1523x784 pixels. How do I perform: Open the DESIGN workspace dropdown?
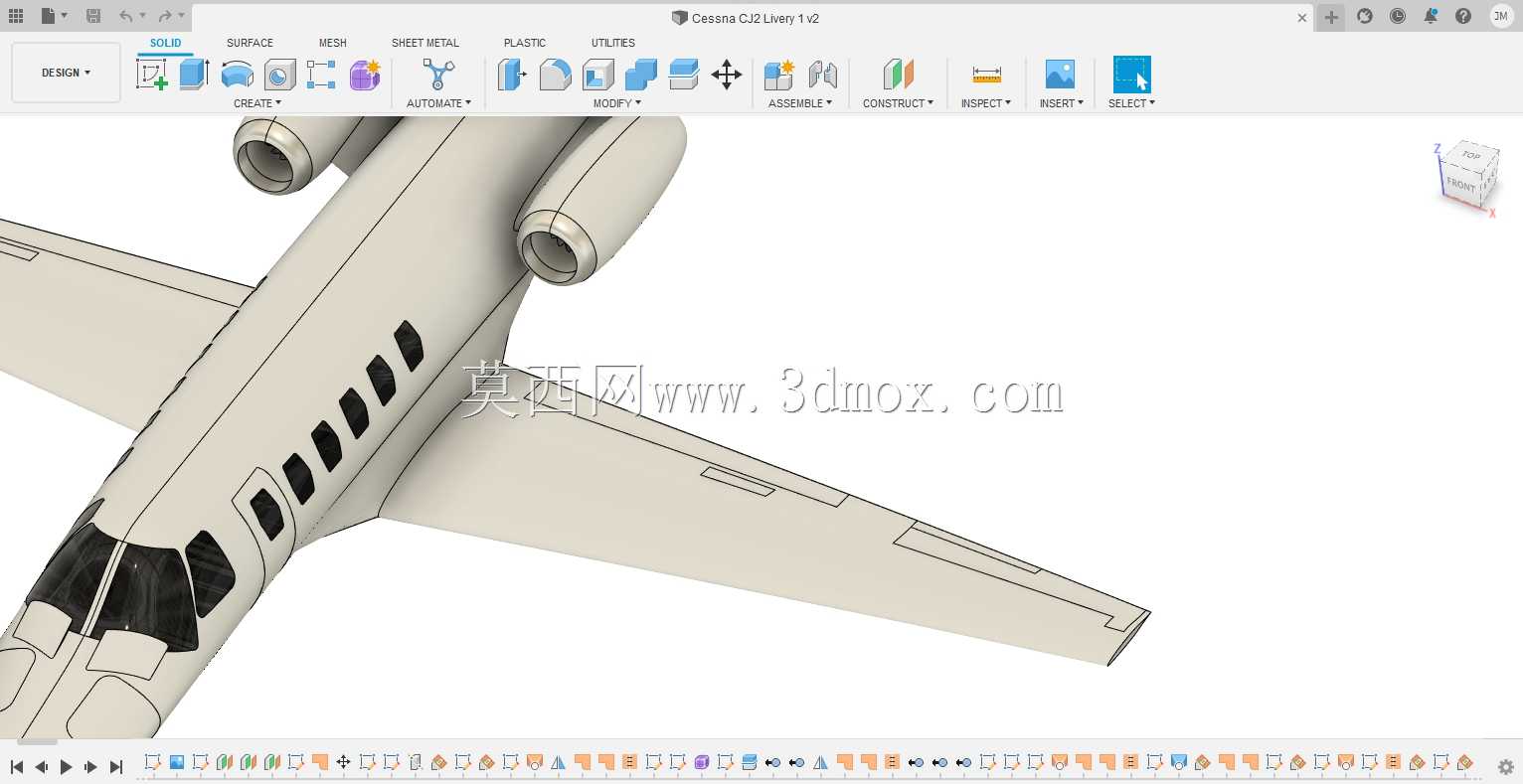(66, 73)
